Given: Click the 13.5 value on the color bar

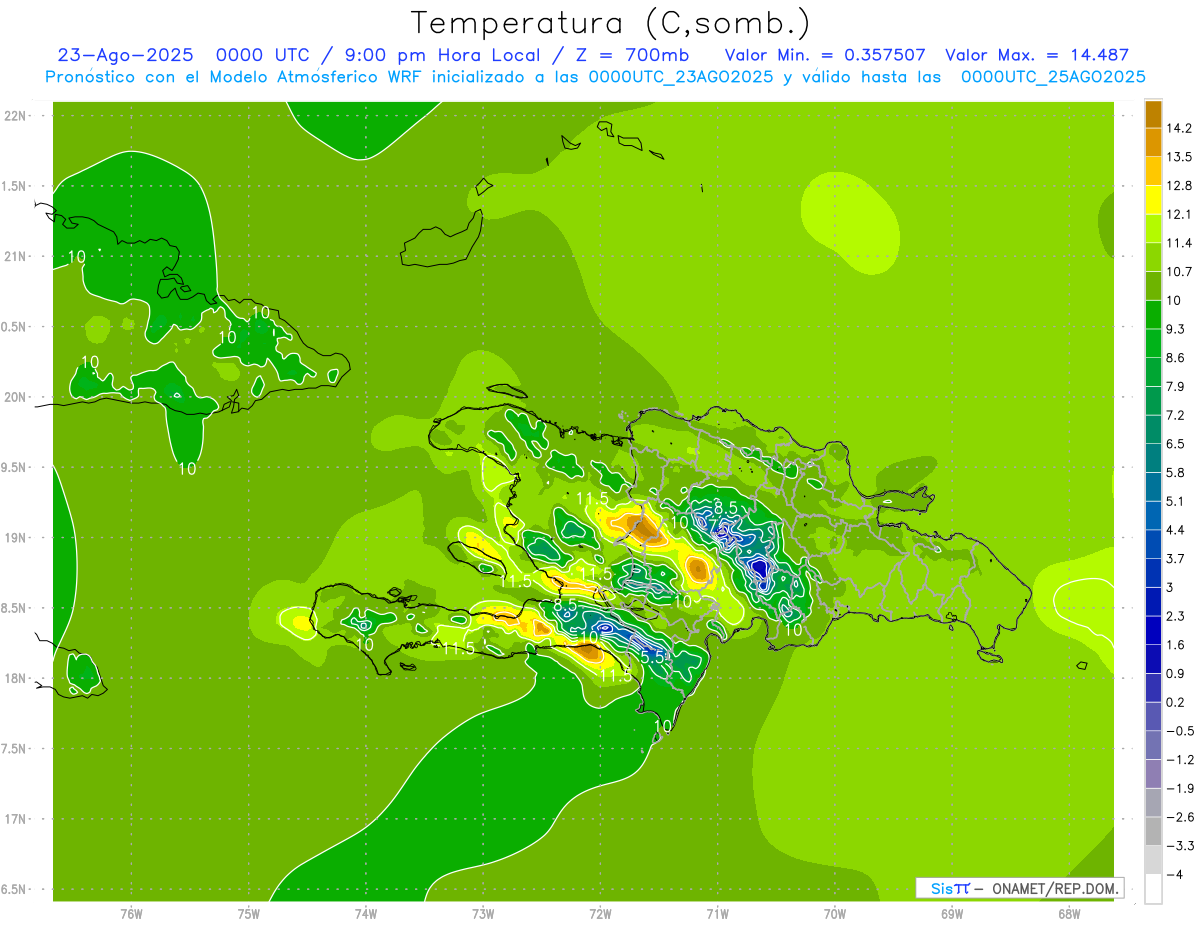Looking at the screenshot, I should pyautogui.click(x=1178, y=157).
